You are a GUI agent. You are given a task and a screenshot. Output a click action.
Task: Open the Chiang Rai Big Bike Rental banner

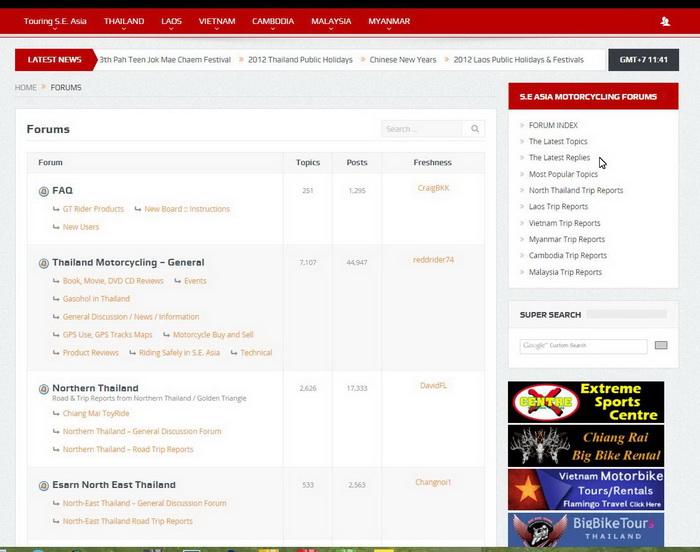point(585,446)
